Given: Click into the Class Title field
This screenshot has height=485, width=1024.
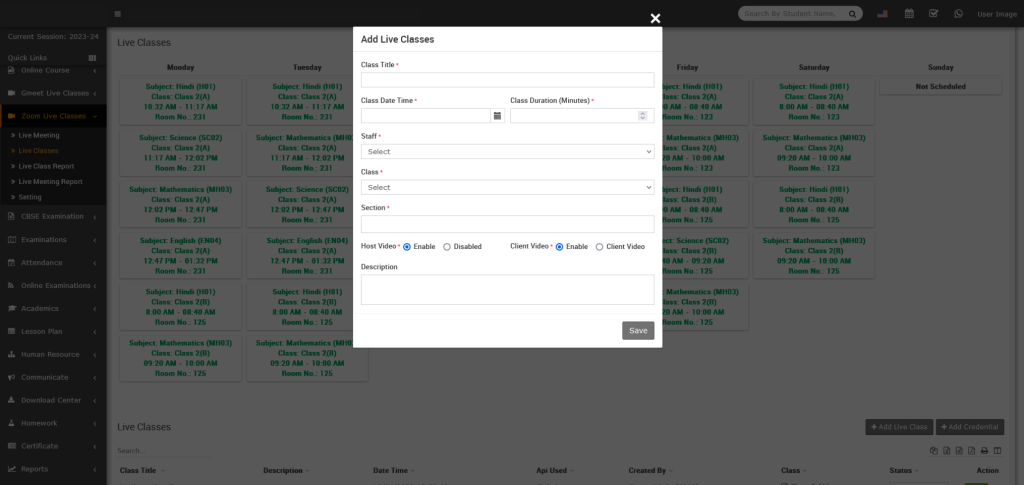Looking at the screenshot, I should click(x=507, y=80).
